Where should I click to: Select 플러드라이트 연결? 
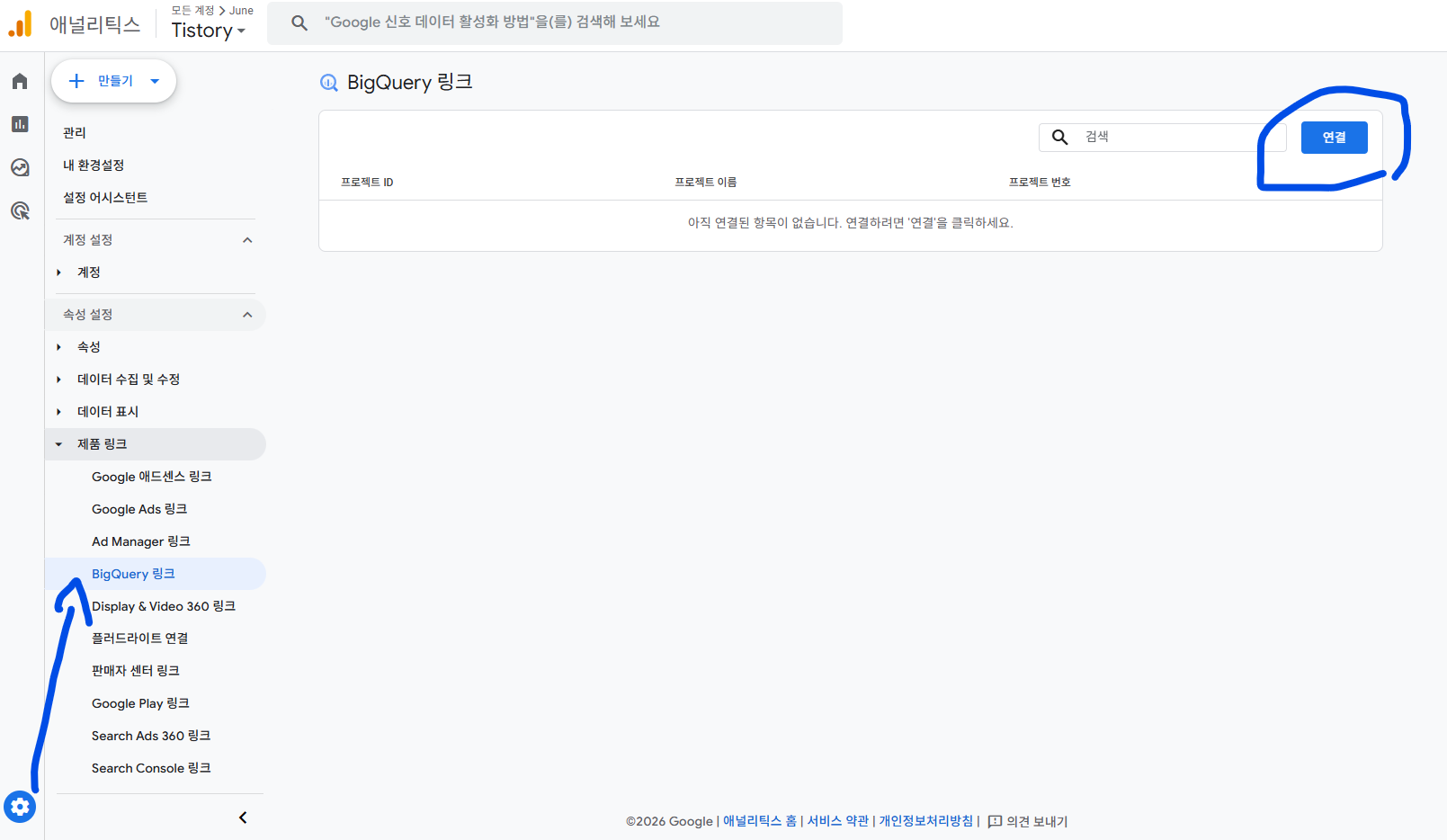[x=140, y=639]
